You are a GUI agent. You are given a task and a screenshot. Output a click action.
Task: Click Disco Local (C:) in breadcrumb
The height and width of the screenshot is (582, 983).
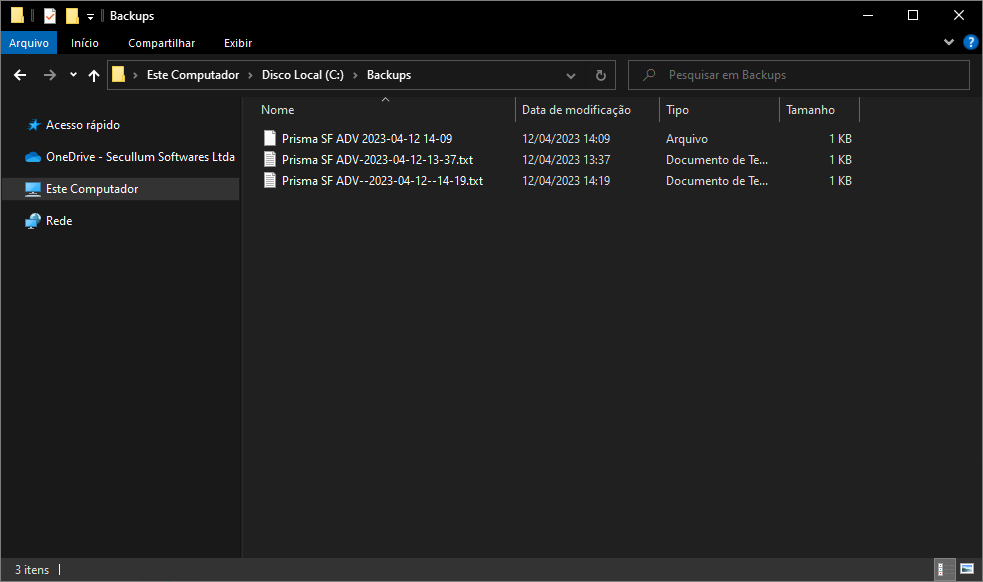coord(302,75)
